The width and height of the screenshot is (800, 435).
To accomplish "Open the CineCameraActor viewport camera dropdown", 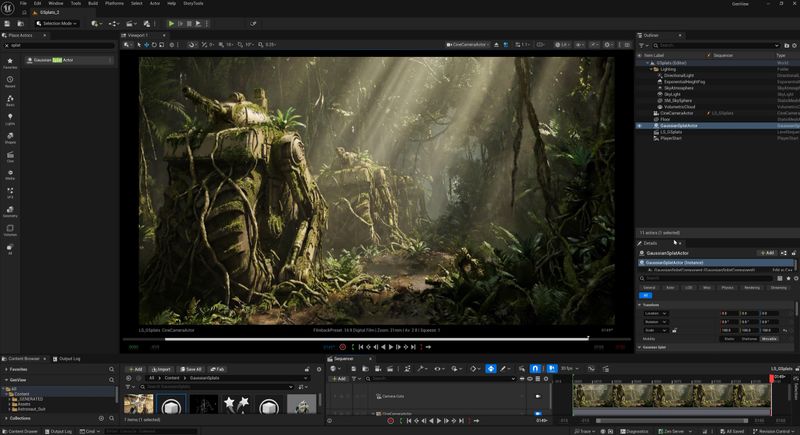I will pos(468,45).
